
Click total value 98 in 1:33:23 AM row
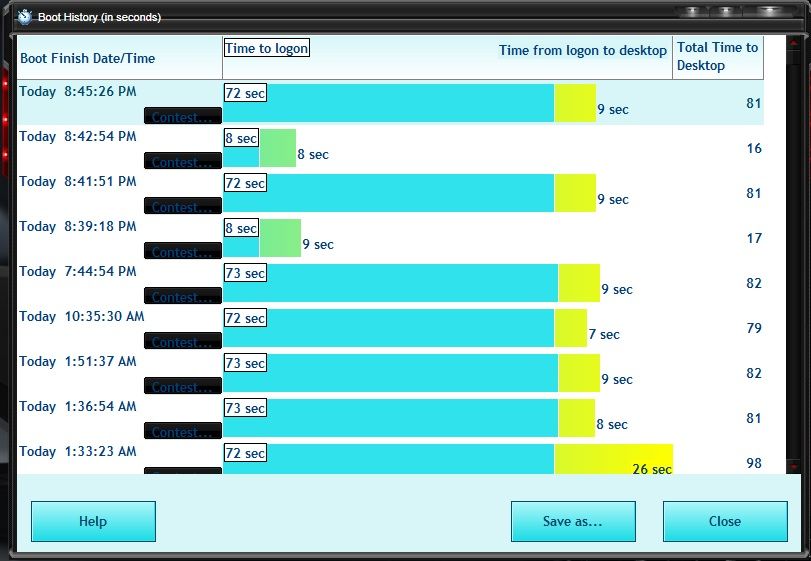click(x=754, y=463)
